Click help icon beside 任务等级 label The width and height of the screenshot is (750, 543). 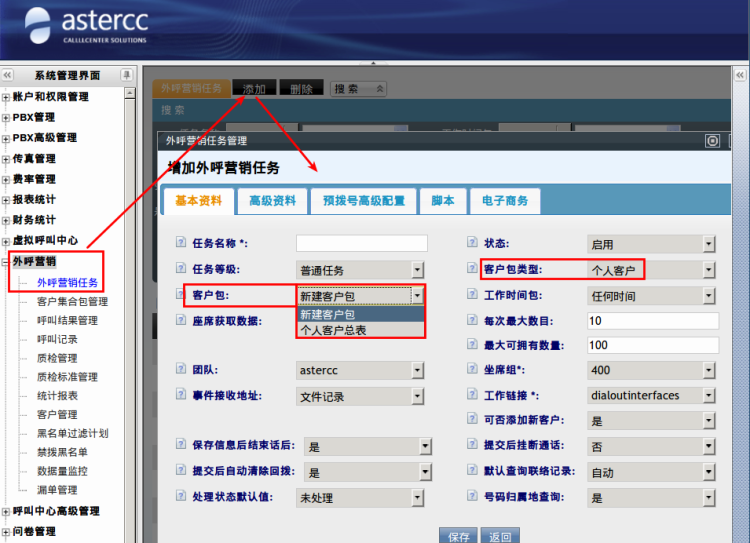pyautogui.click(x=181, y=269)
